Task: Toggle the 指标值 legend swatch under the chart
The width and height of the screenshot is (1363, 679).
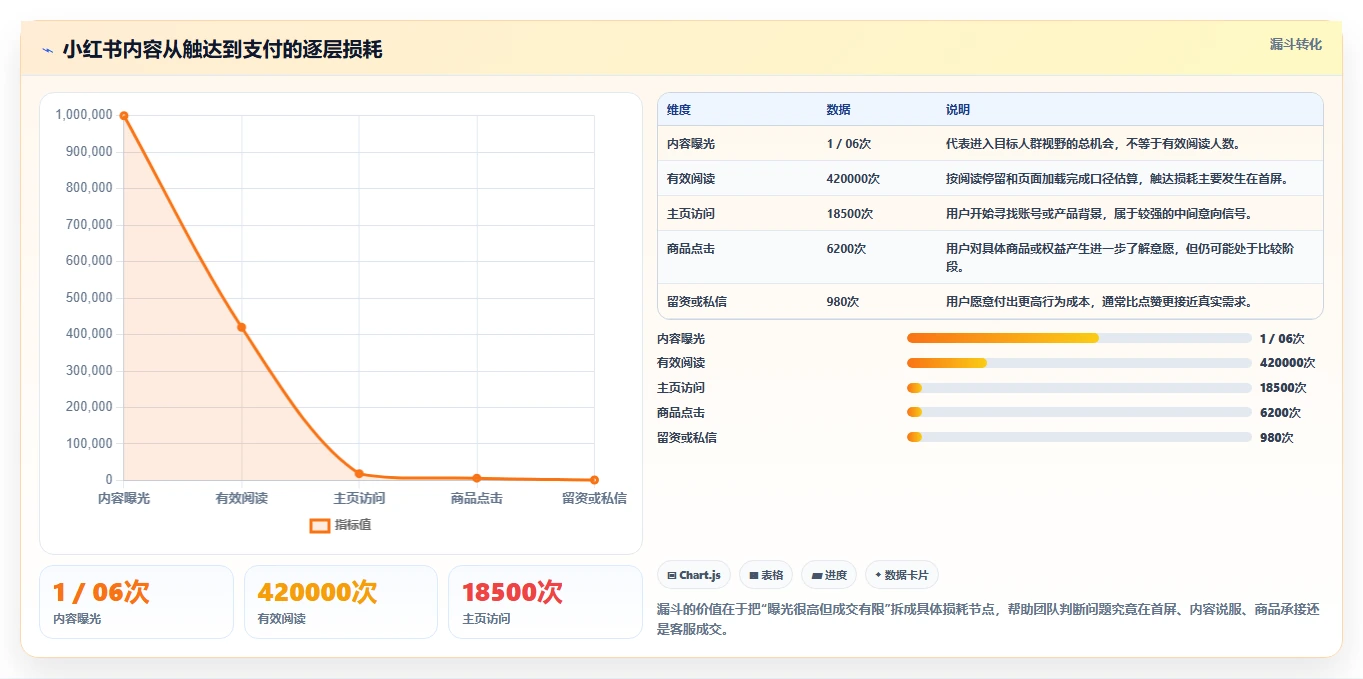Action: click(x=320, y=525)
